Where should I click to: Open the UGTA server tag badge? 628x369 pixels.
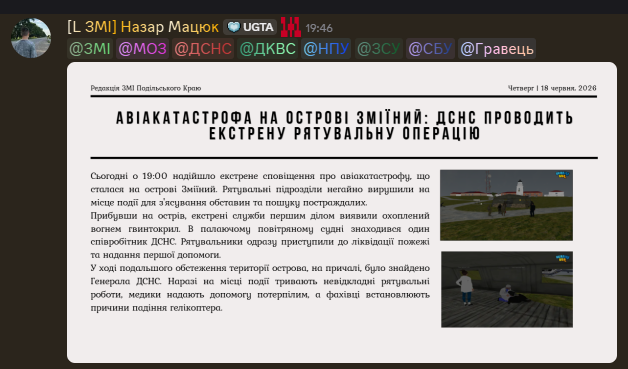(250, 27)
